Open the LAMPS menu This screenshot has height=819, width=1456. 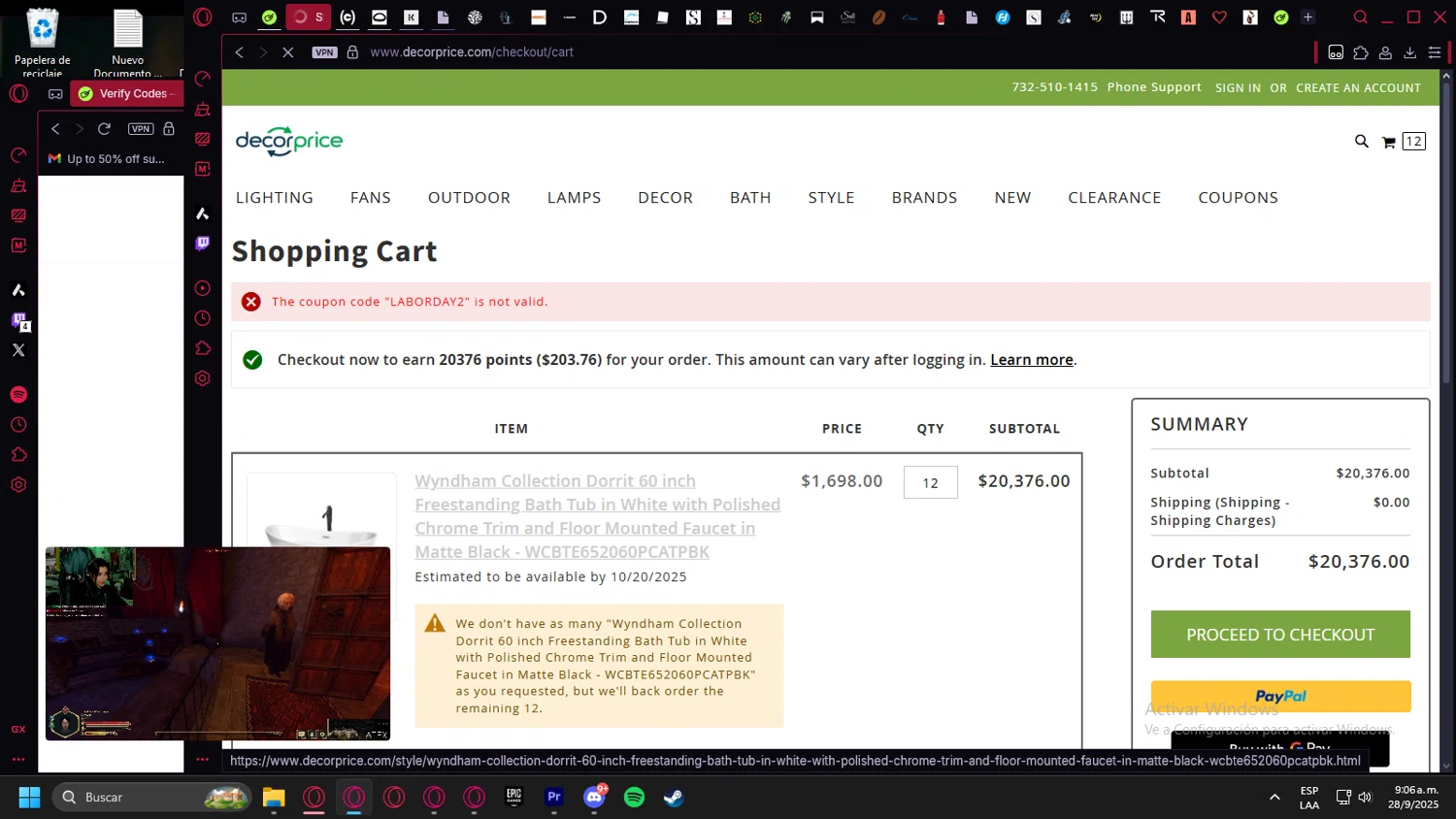coord(575,198)
